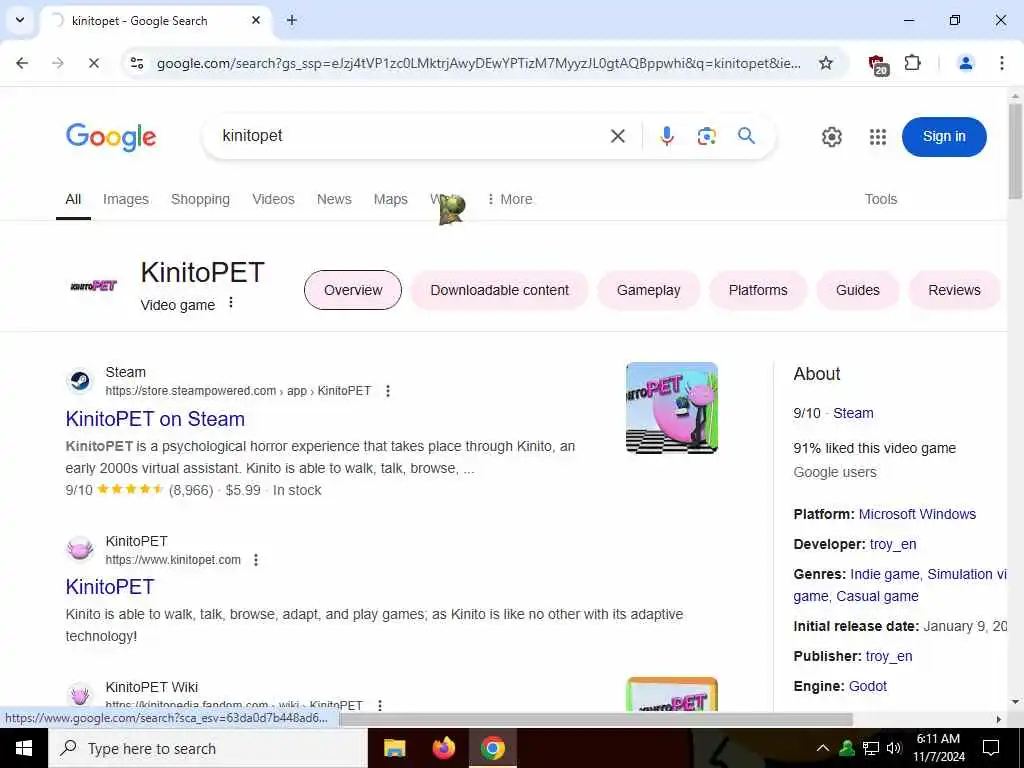Open a new browser tab
Viewport: 1024px width, 768px height.
292,20
